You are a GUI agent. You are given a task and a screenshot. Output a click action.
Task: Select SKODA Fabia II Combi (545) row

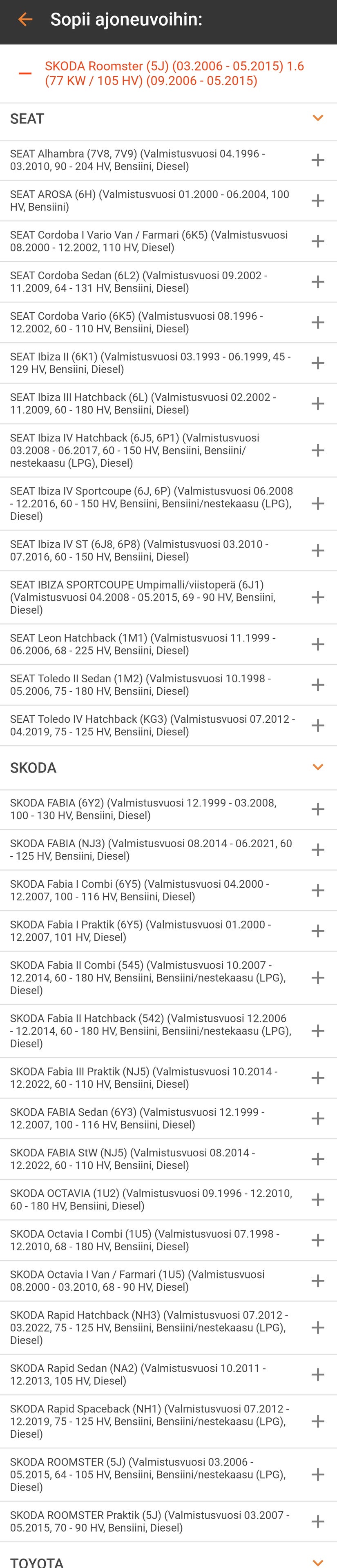[x=168, y=978]
